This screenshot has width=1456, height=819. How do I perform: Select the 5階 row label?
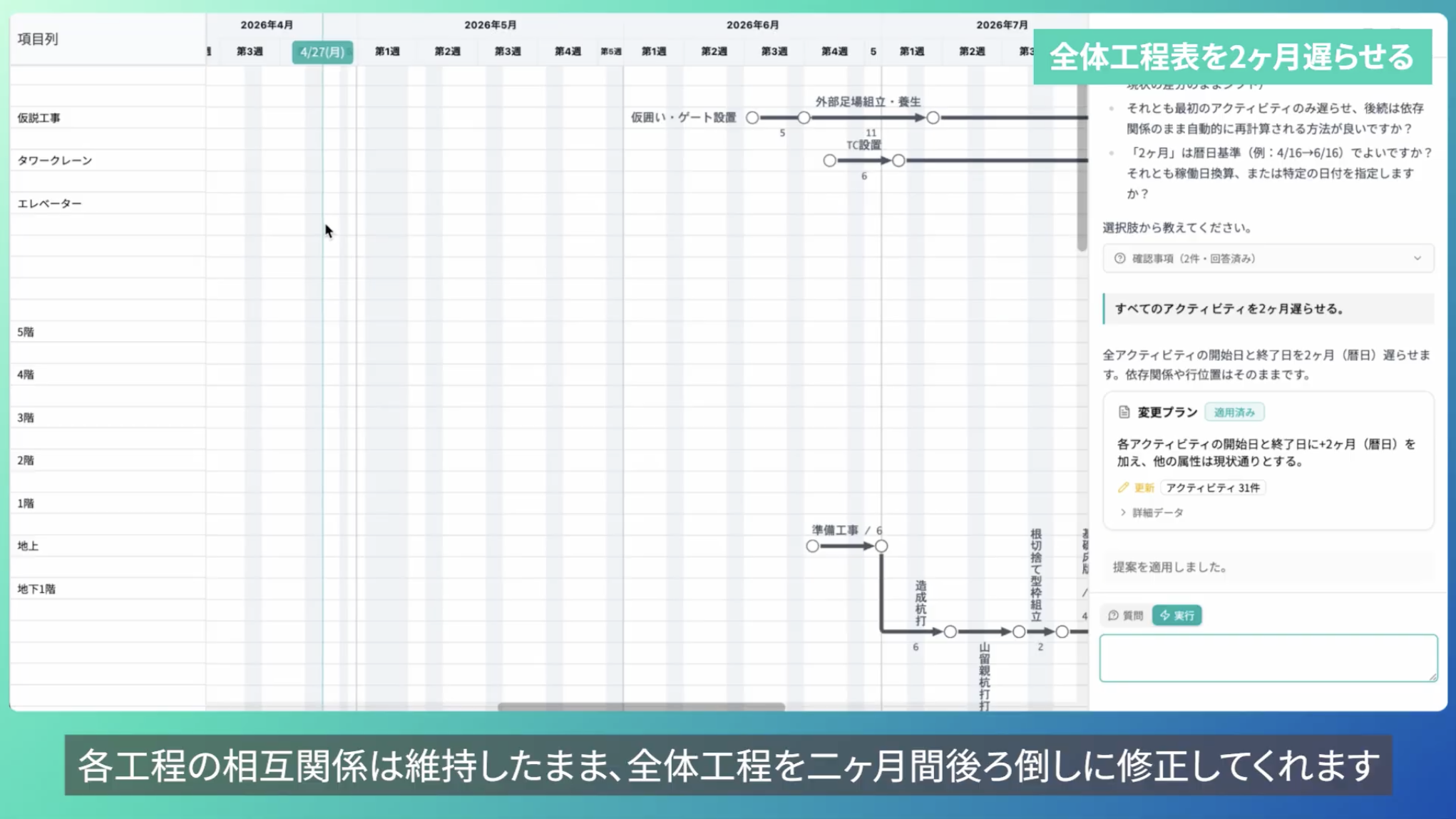pos(26,332)
